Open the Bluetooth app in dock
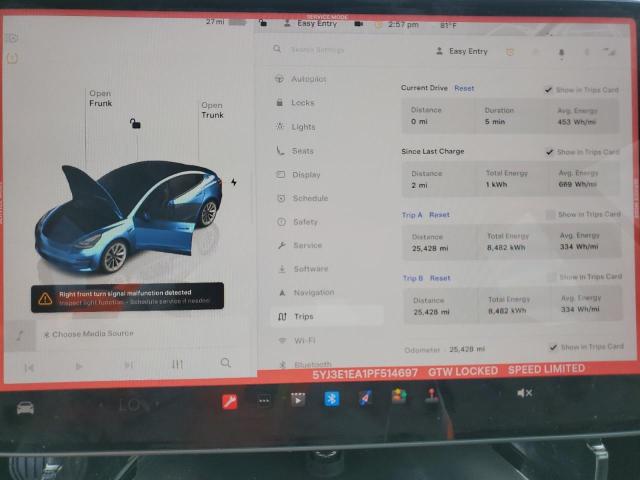The height and width of the screenshot is (480, 640). (331, 398)
